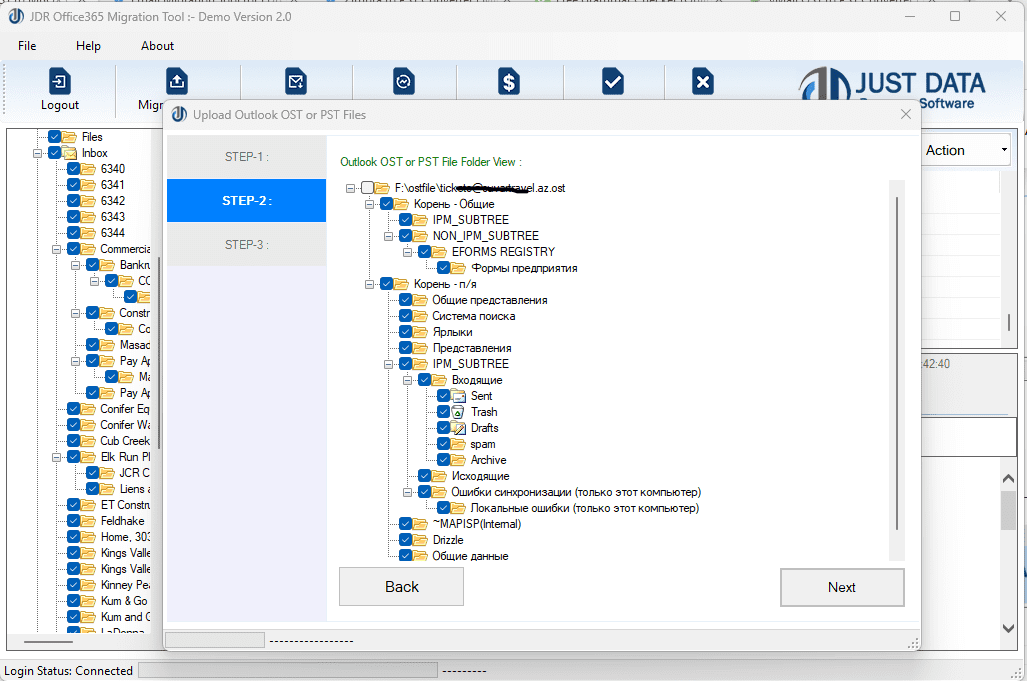Click the Logout icon
Viewport: 1027px width, 681px height.
(x=60, y=82)
